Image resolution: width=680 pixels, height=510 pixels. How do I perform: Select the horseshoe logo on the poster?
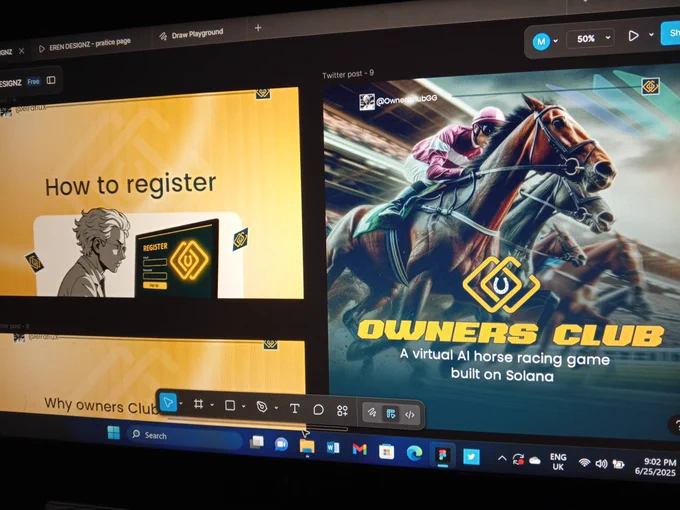[x=501, y=284]
